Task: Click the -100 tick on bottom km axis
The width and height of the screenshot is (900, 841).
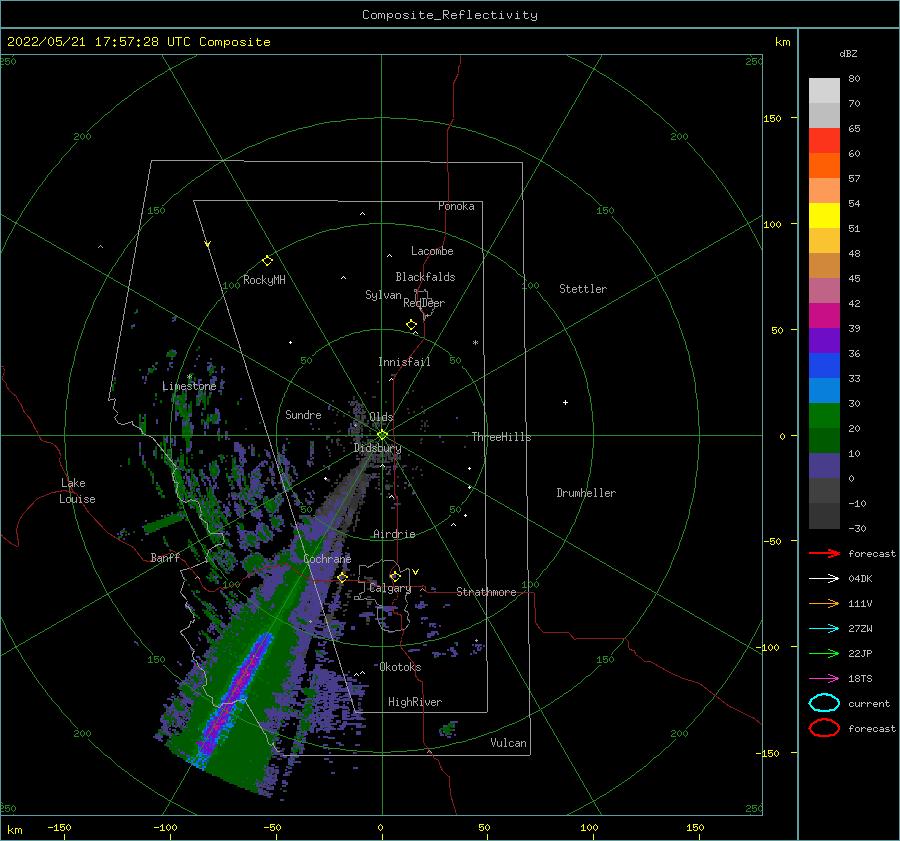Action: tap(165, 827)
